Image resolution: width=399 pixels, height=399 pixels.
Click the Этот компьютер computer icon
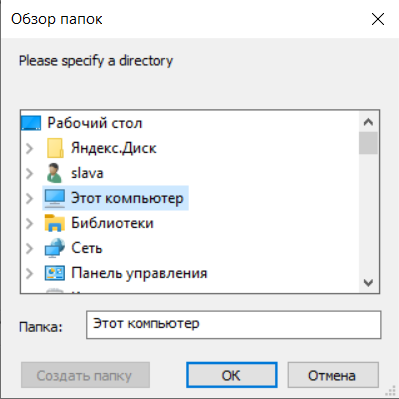[55, 198]
